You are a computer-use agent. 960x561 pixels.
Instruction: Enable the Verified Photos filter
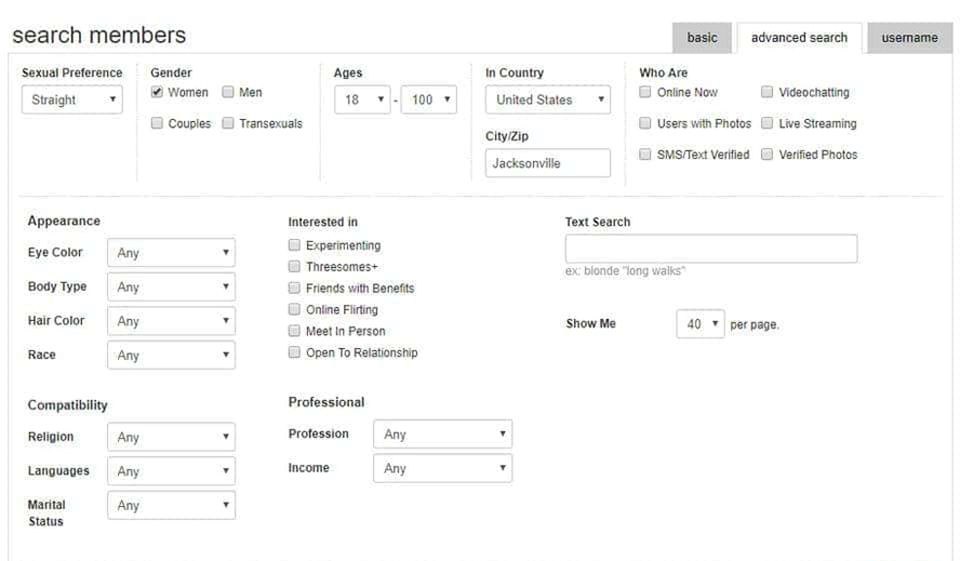point(767,154)
